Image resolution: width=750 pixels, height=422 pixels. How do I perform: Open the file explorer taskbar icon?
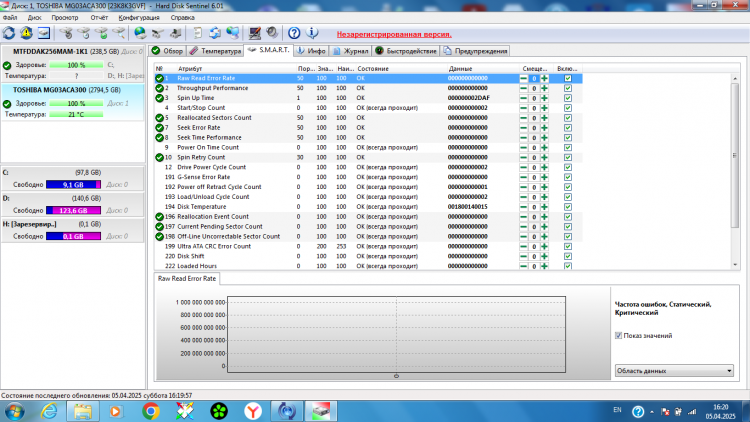click(83, 411)
